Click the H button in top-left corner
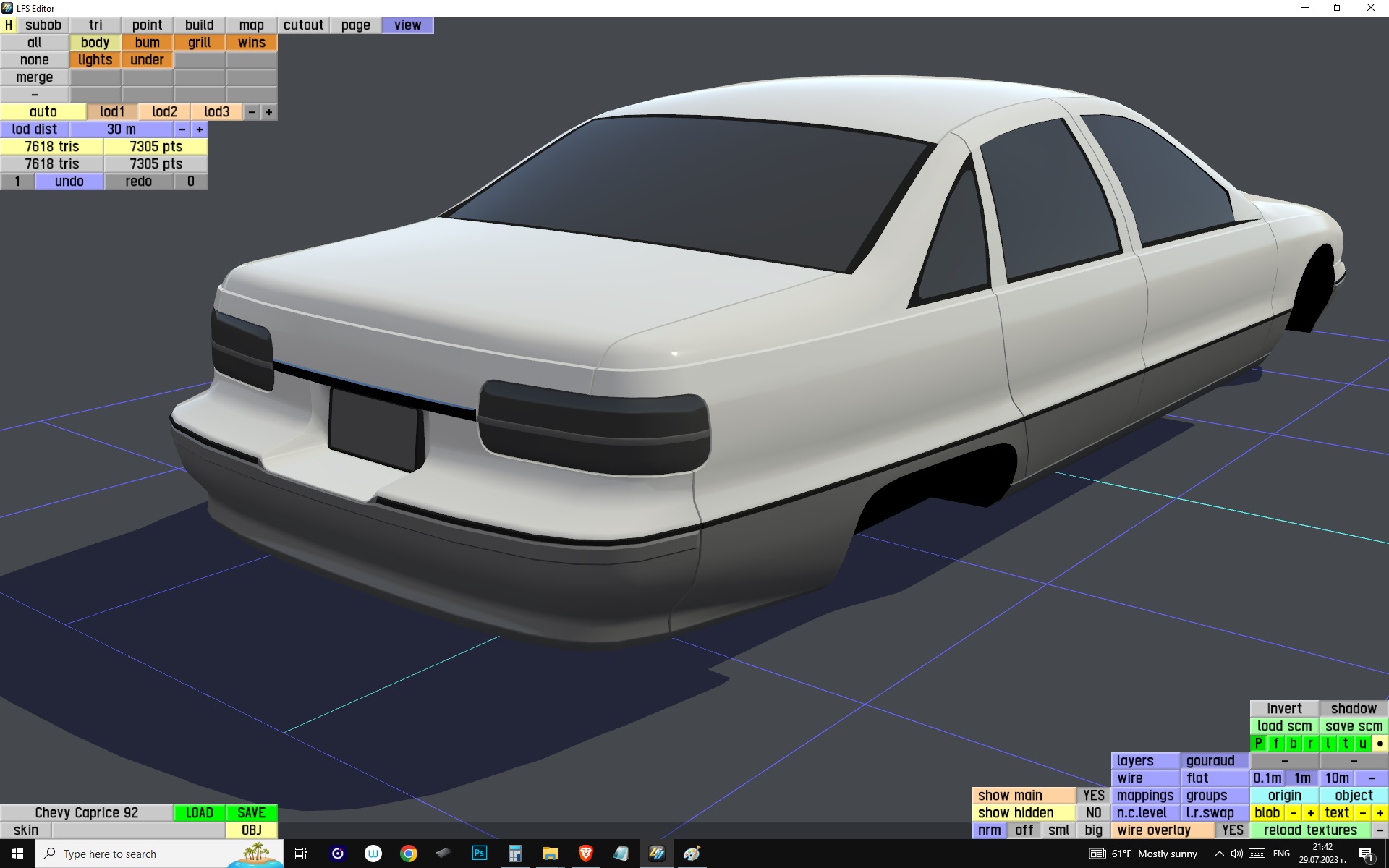The height and width of the screenshot is (868, 1389). click(x=9, y=25)
